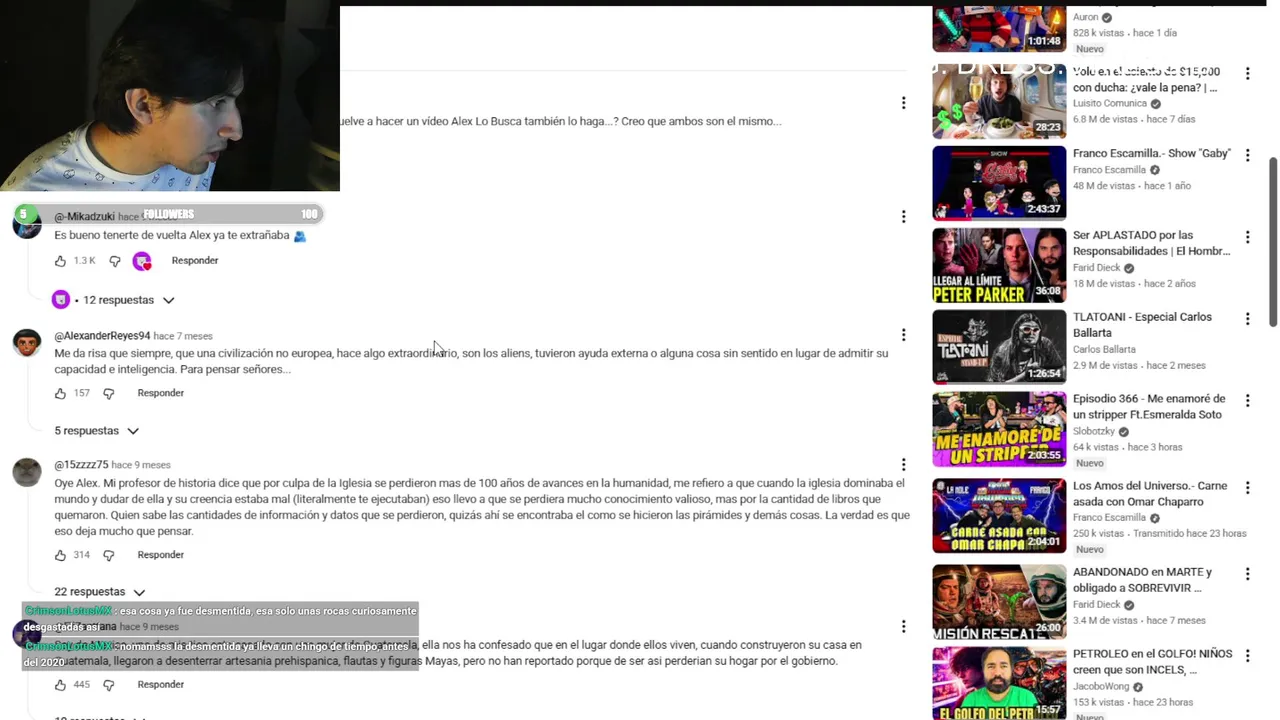Play Me enamoré de un stripper thumbnail
The height and width of the screenshot is (720, 1280).
999,429
